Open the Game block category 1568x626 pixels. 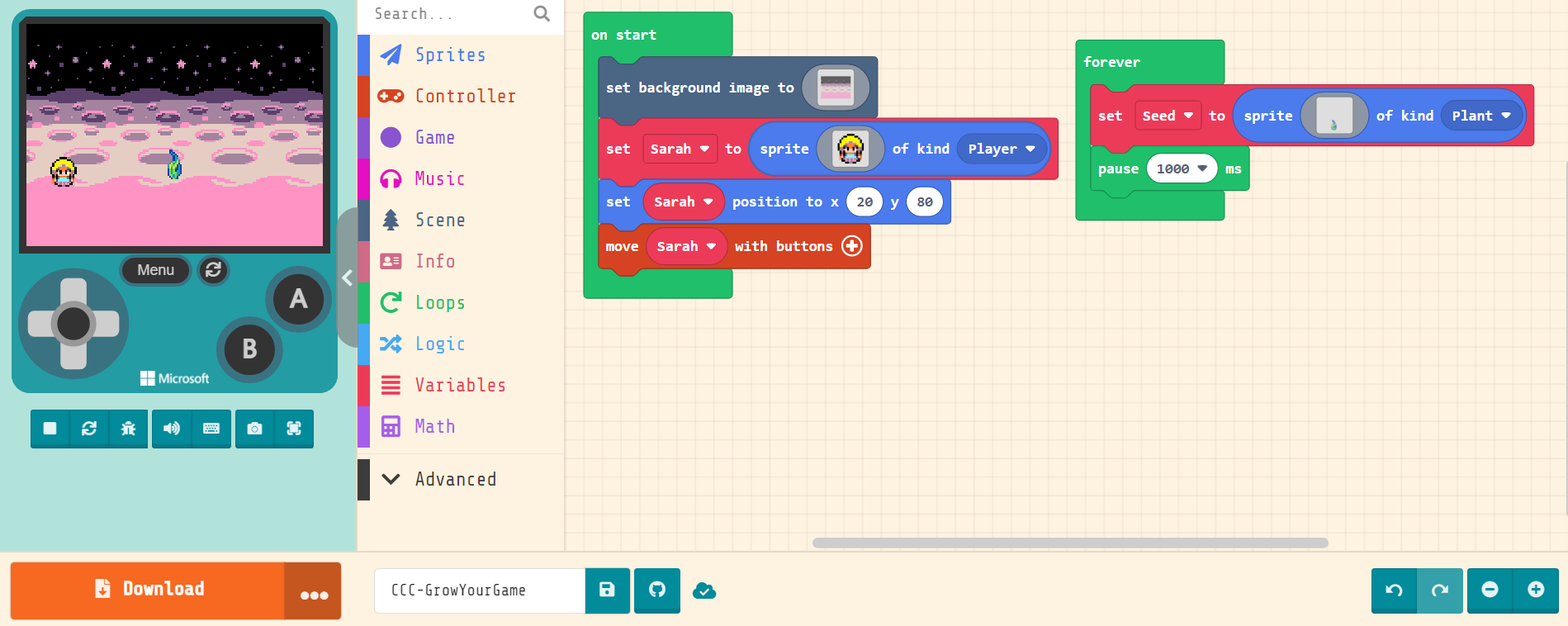[461, 137]
